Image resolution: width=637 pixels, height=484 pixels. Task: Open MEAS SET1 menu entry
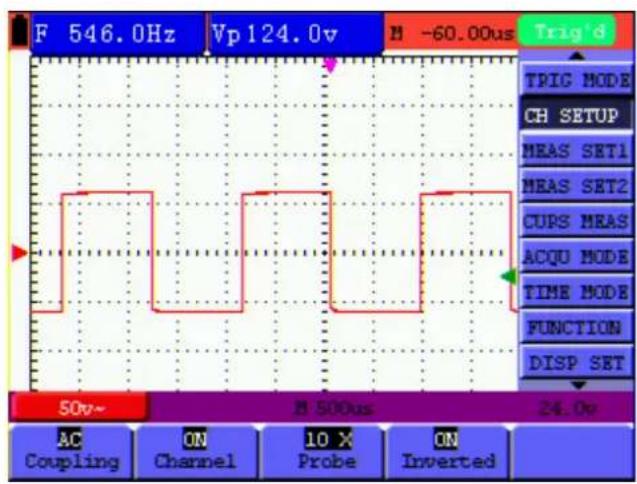pos(576,151)
